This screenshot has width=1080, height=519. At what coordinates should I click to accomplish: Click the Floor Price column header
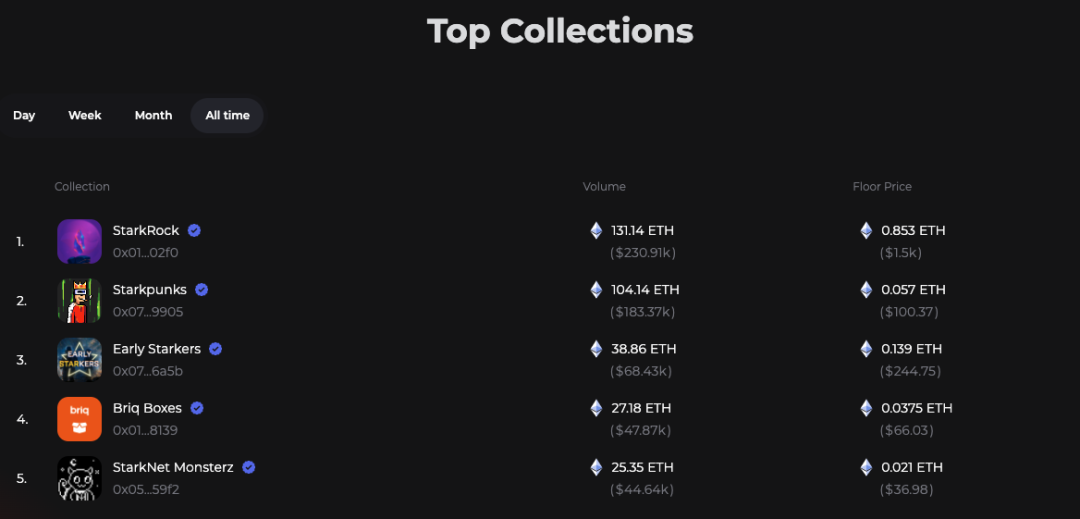click(x=882, y=187)
